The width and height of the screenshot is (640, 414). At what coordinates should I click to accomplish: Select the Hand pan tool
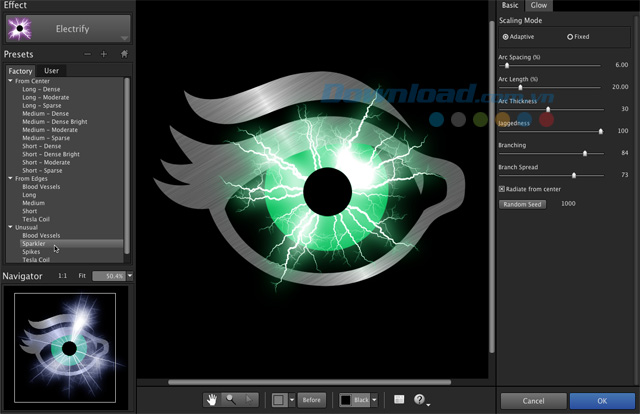(212, 400)
